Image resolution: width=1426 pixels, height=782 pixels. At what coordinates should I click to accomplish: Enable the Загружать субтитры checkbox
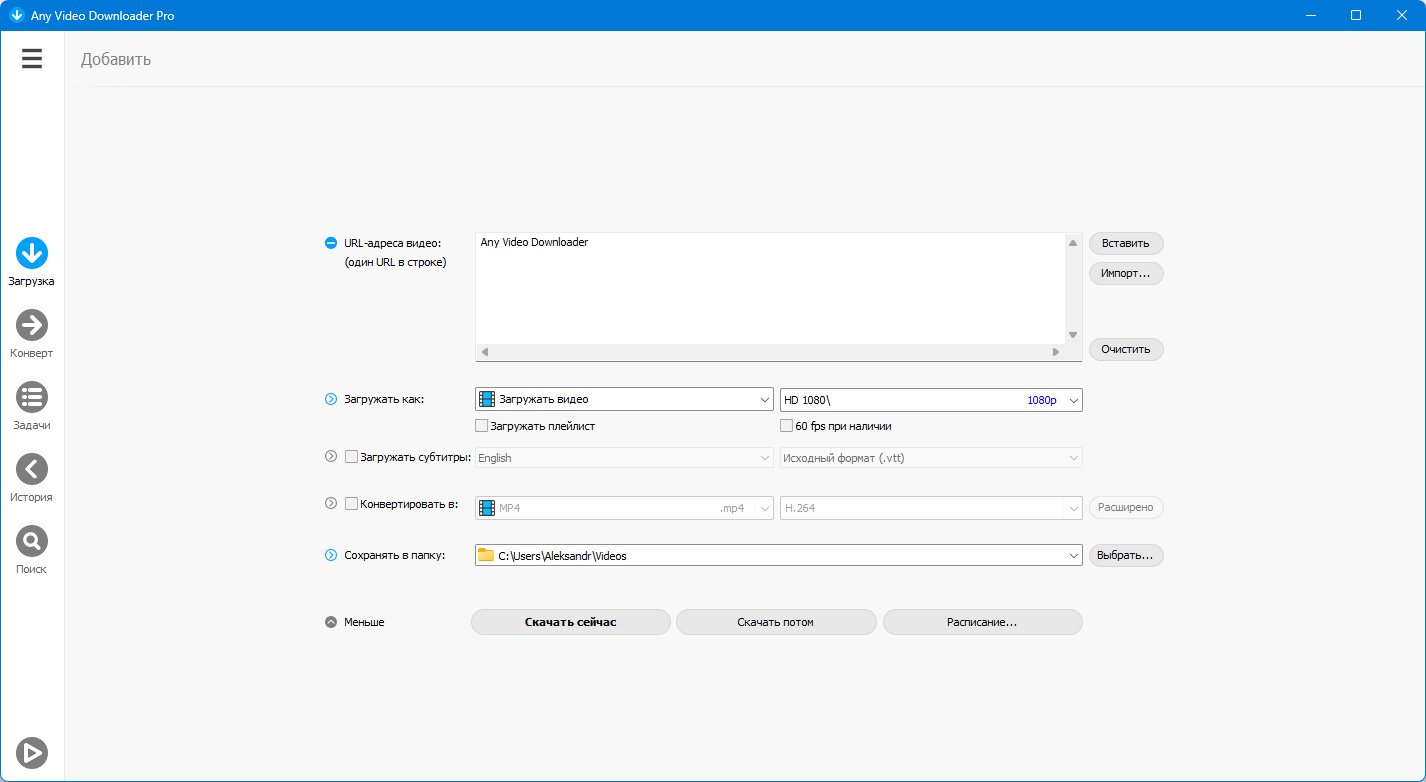coord(351,457)
